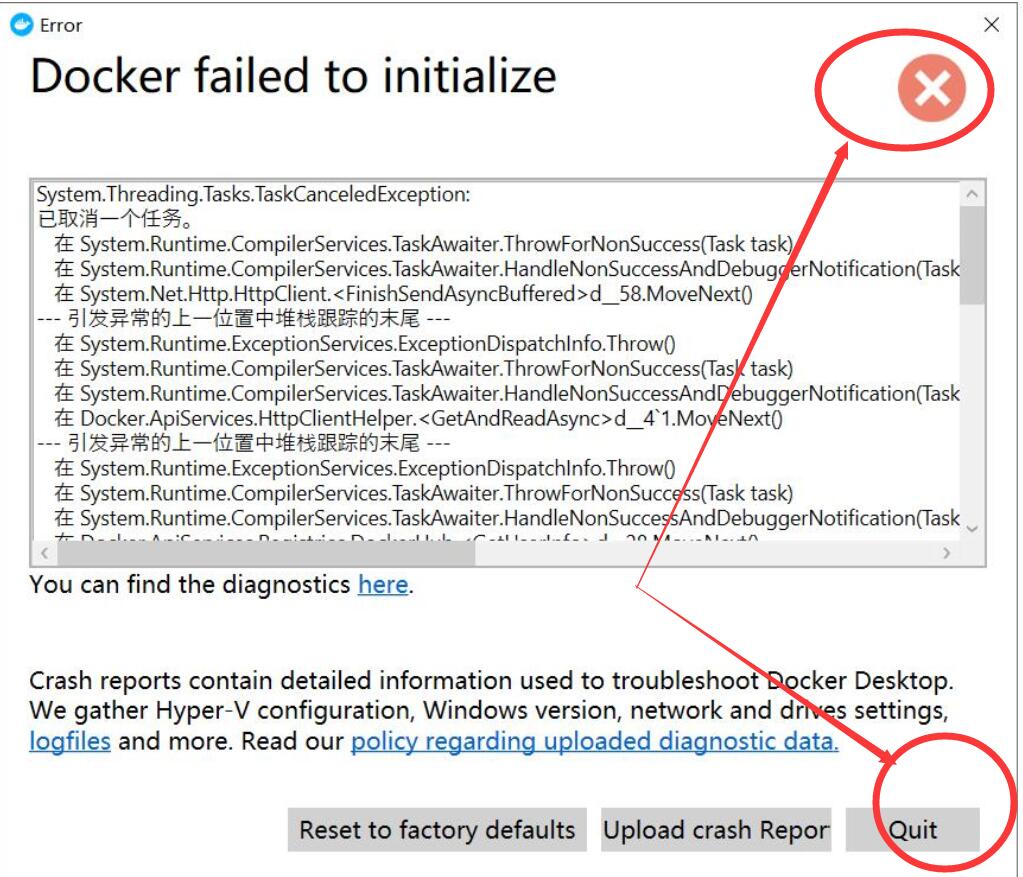Open the diagnostics via the here link
1023x877 pixels.
tap(382, 584)
